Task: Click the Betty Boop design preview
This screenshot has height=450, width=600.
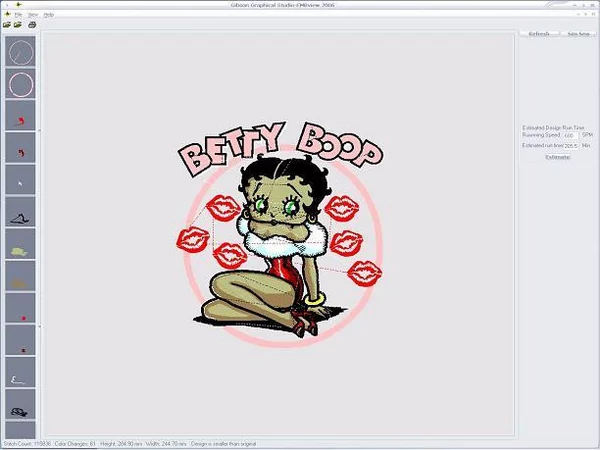Action: point(280,234)
